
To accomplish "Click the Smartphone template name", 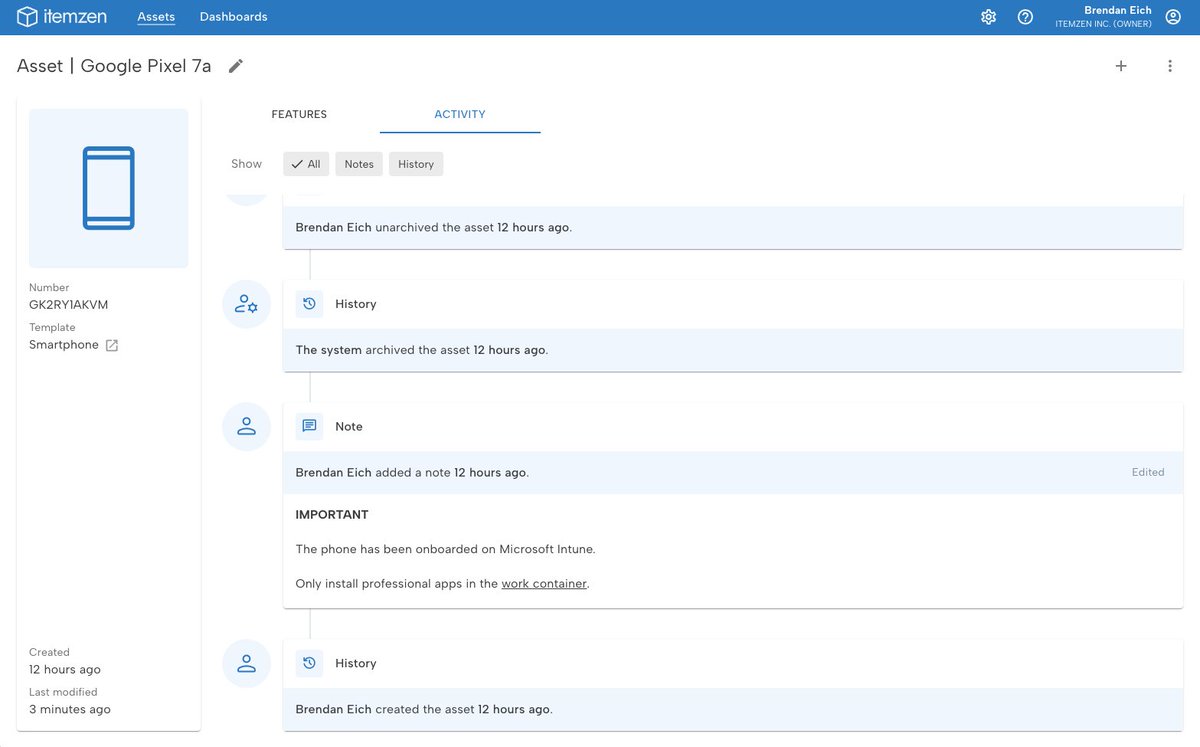I will point(64,345).
